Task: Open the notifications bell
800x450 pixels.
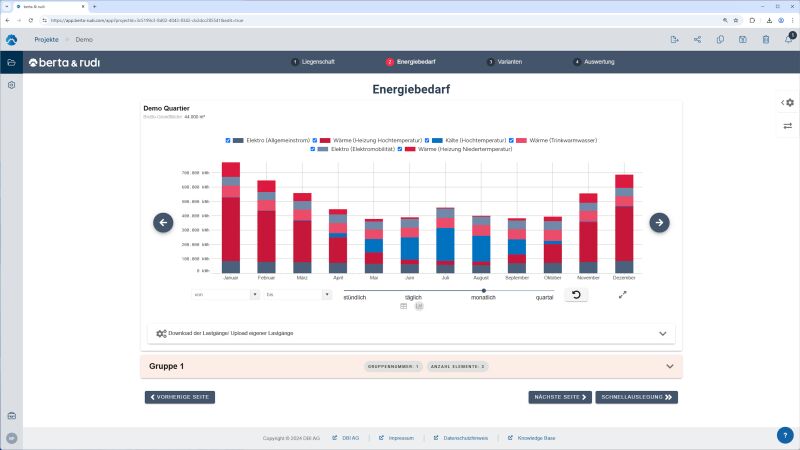Action: pyautogui.click(x=788, y=40)
